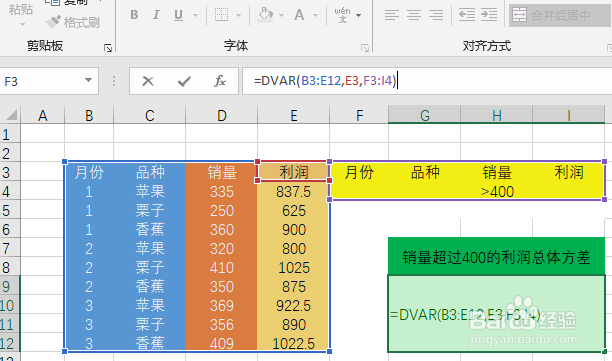This screenshot has width=612, height=361.
Task: Increase indent
Action: (x=489, y=15)
